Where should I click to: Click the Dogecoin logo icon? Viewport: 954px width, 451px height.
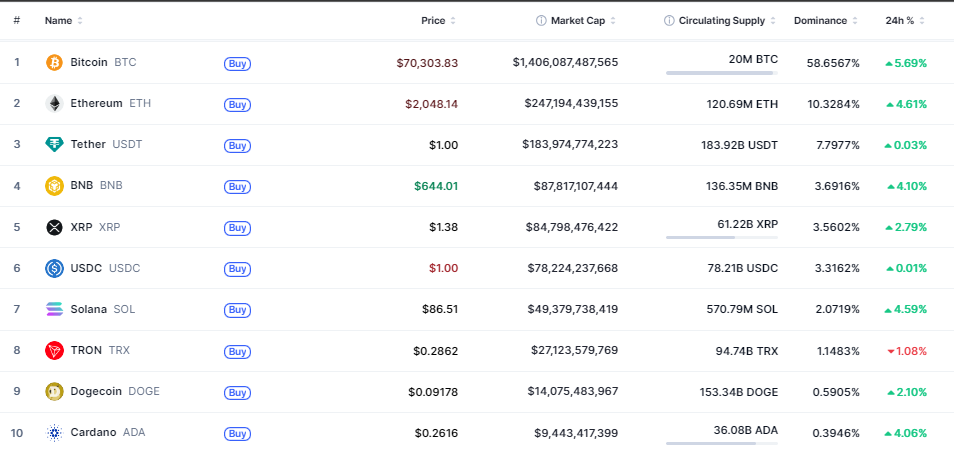(x=54, y=391)
